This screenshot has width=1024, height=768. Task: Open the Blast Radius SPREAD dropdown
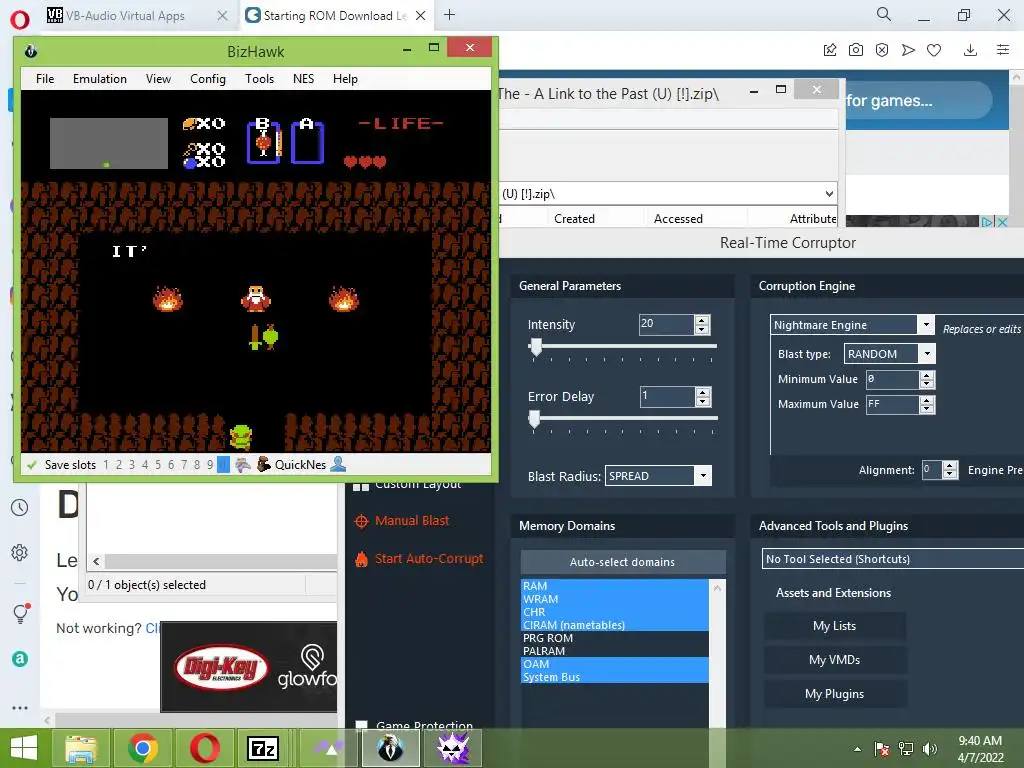click(x=703, y=476)
